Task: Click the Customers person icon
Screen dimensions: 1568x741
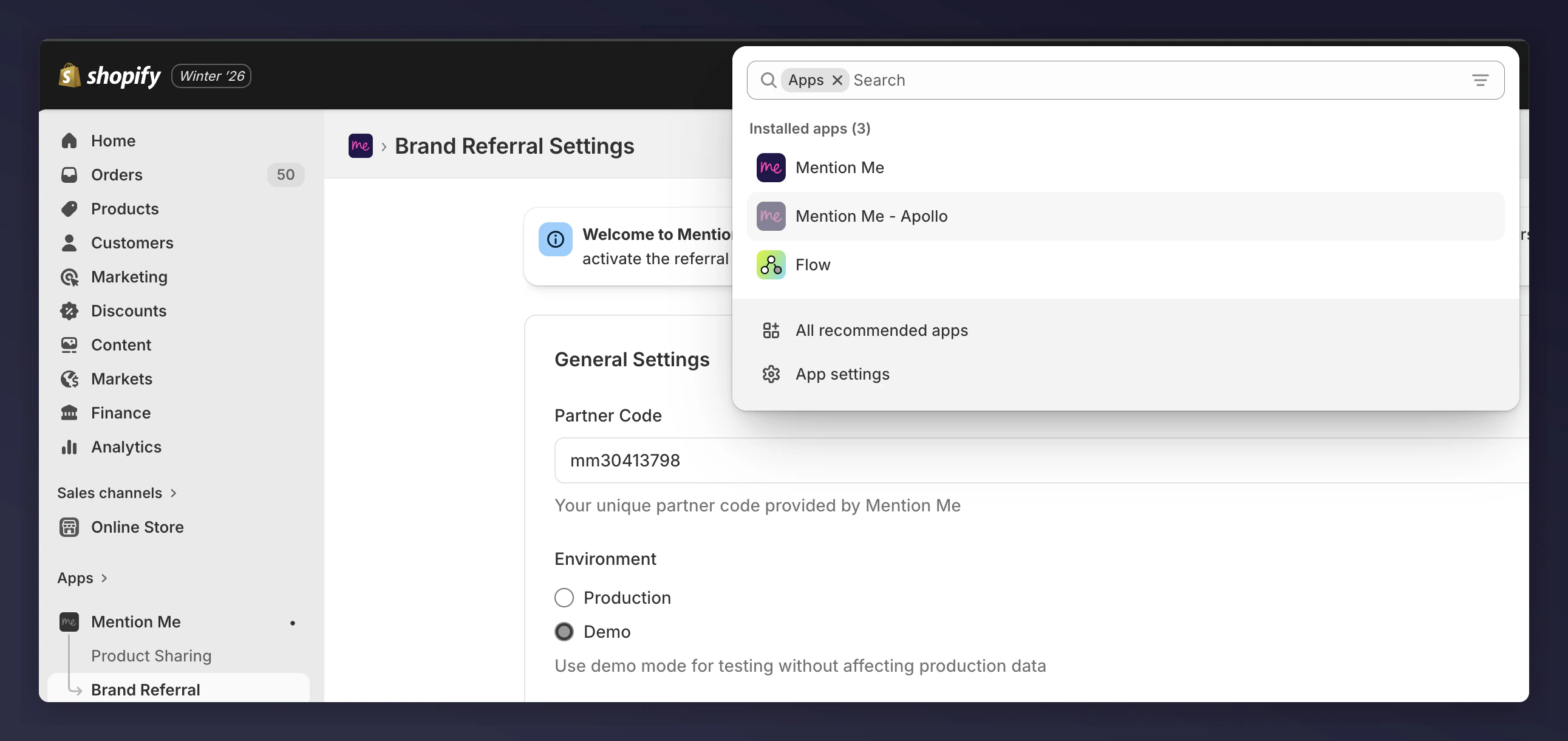Action: [69, 243]
